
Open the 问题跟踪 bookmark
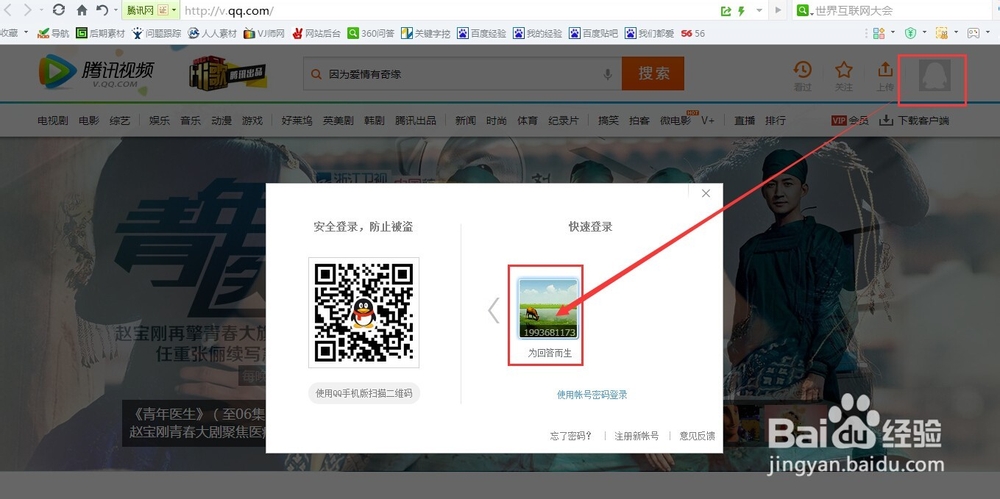click(156, 33)
